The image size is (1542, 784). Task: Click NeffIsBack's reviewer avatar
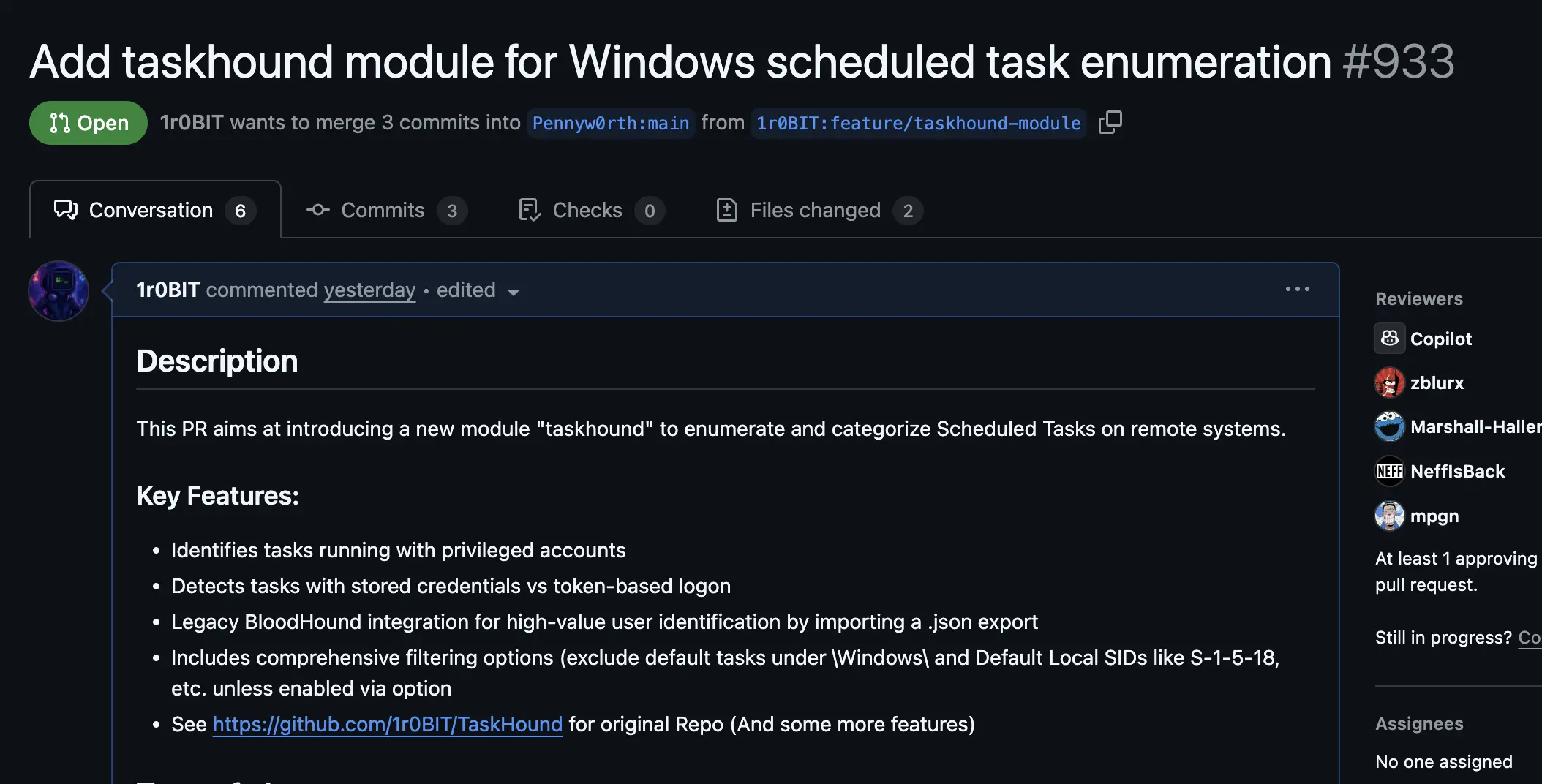[1389, 472]
